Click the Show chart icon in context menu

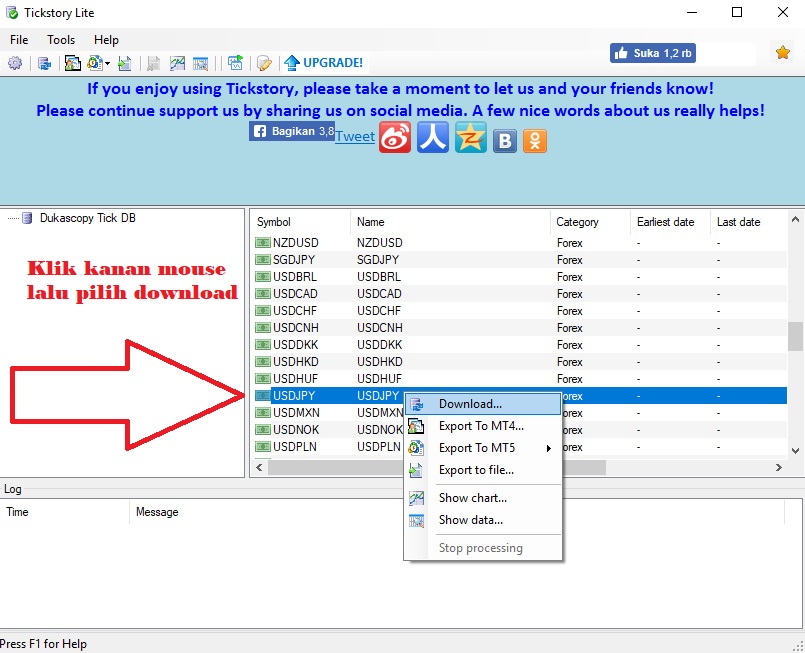(x=416, y=497)
